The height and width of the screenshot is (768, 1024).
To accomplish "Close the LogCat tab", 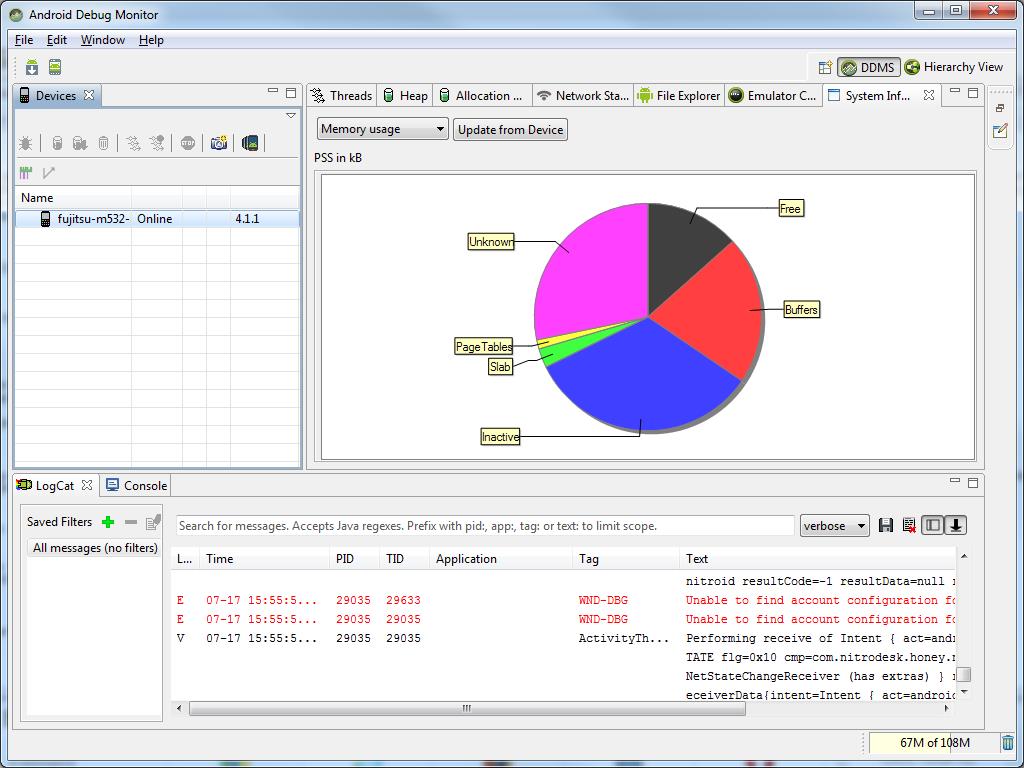I will point(87,485).
